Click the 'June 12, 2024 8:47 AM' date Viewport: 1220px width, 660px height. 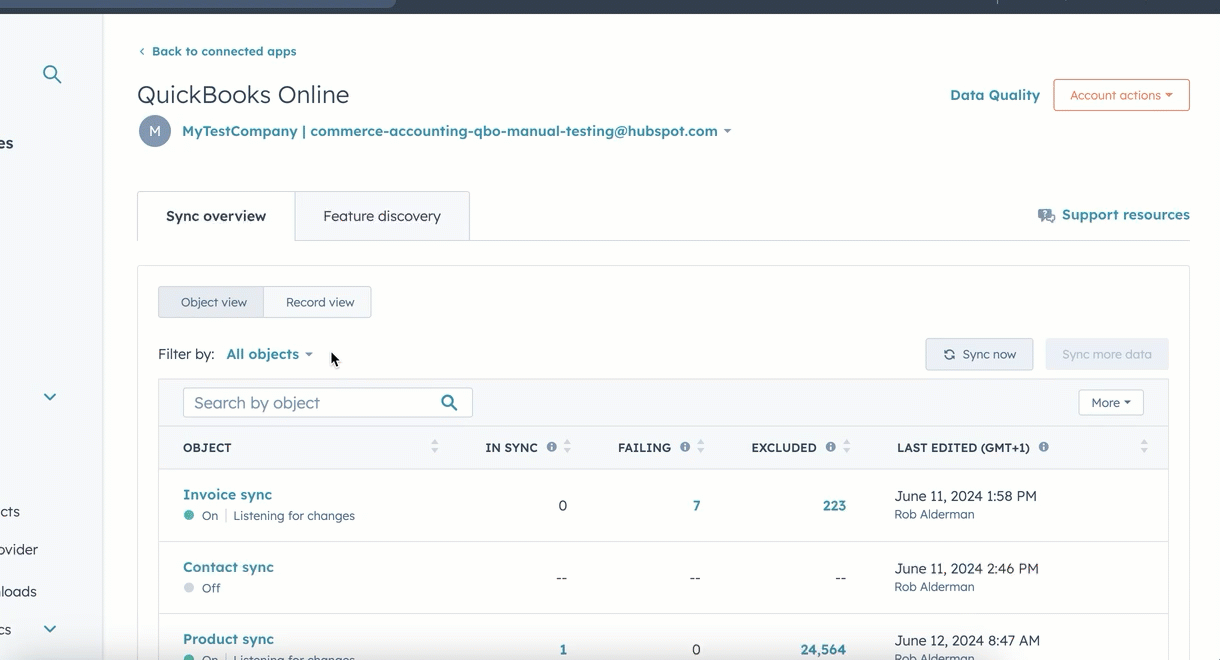pos(967,640)
